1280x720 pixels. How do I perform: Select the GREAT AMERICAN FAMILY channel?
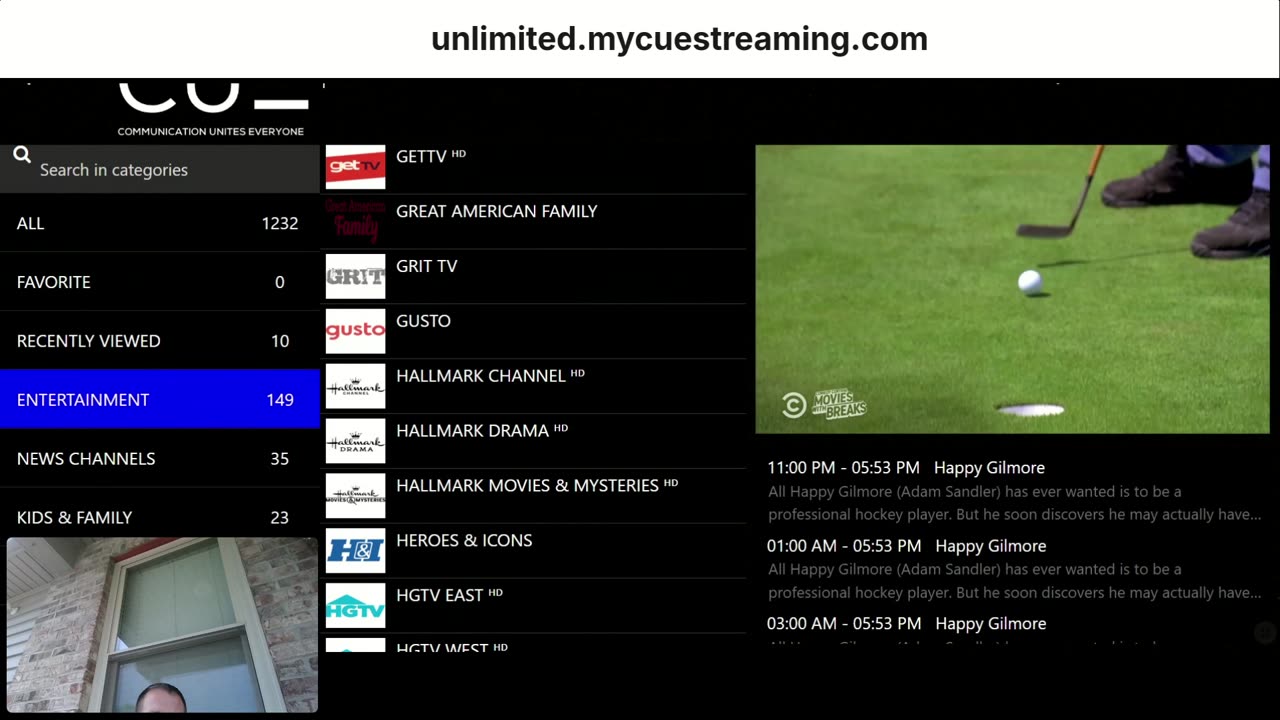coord(535,221)
